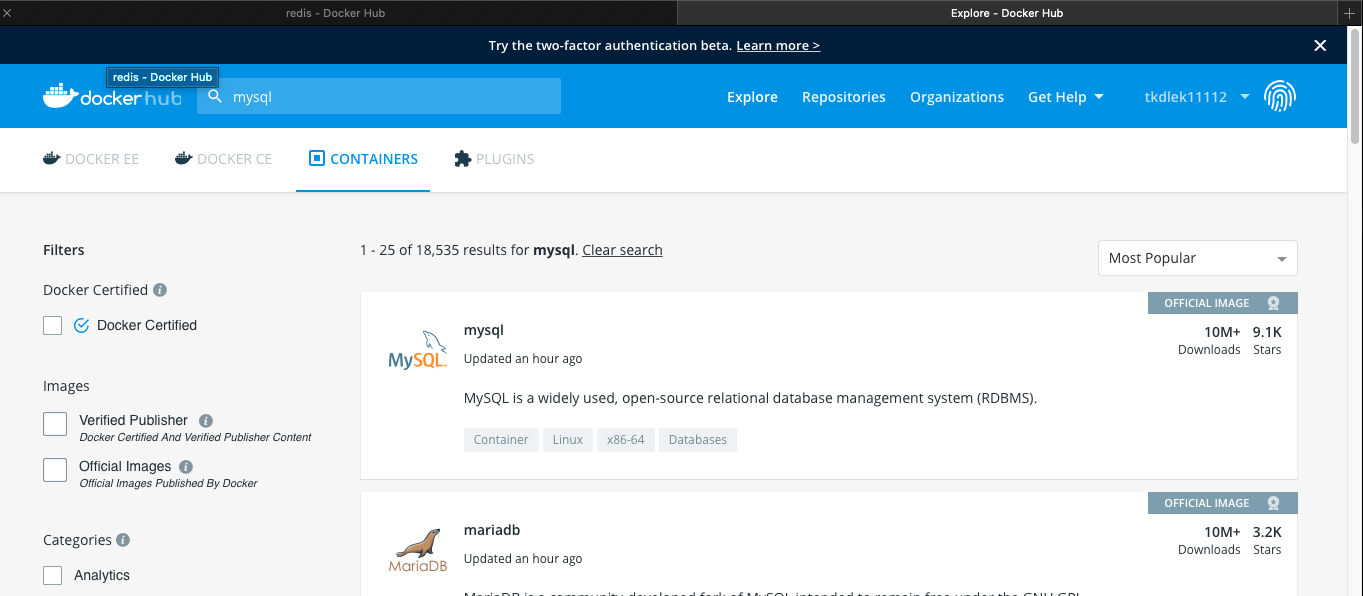Click the Docker CE whale icon

coord(183,158)
